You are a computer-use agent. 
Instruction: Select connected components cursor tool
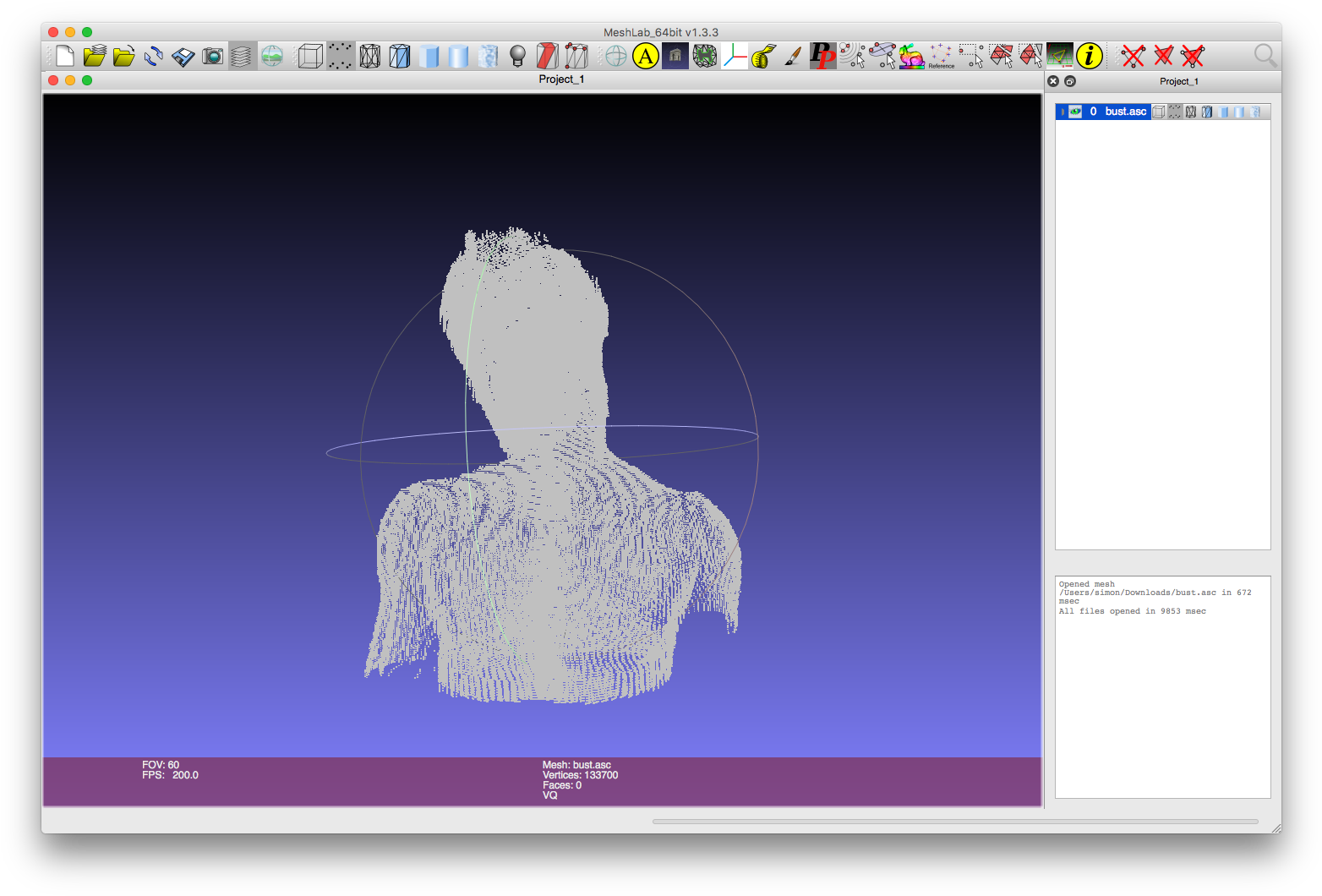pyautogui.click(x=852, y=57)
